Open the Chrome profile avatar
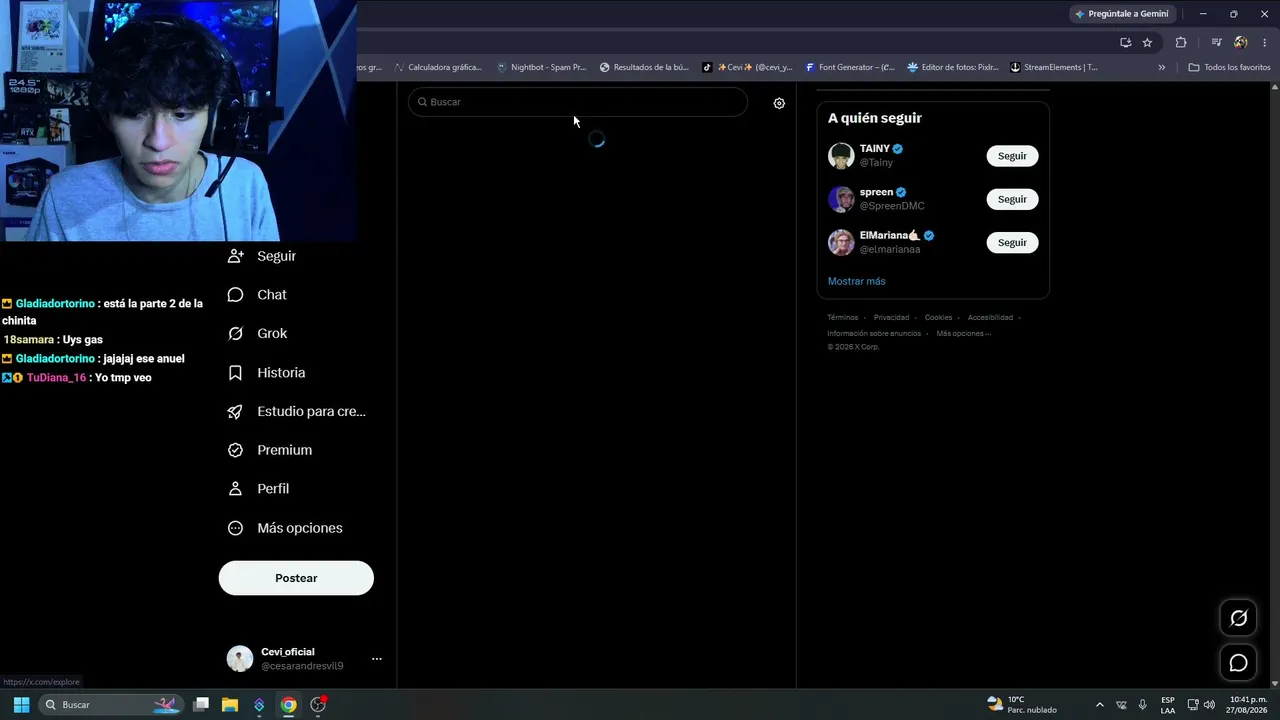1280x720 pixels. click(1241, 42)
